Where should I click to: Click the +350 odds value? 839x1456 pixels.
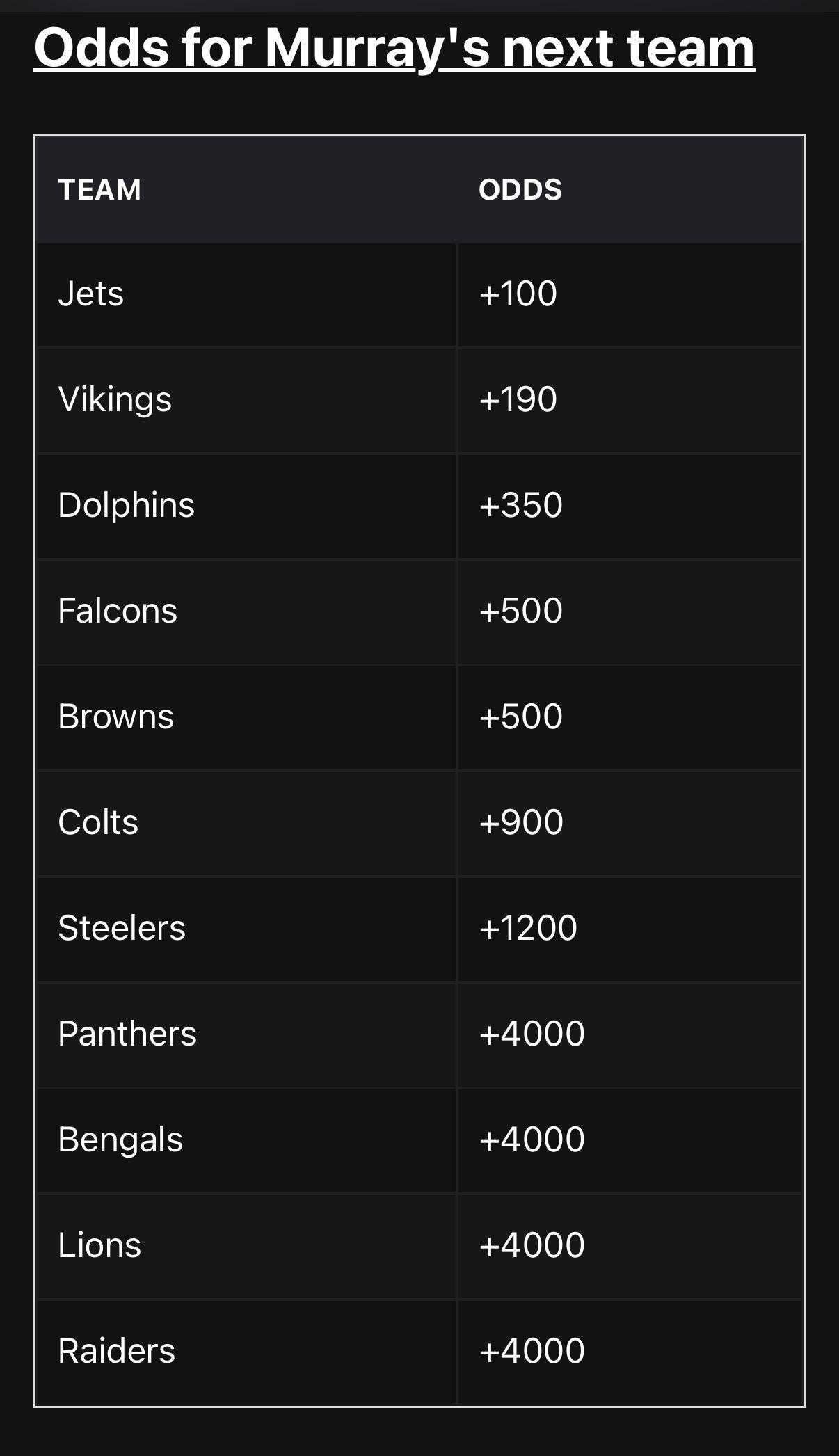521,505
